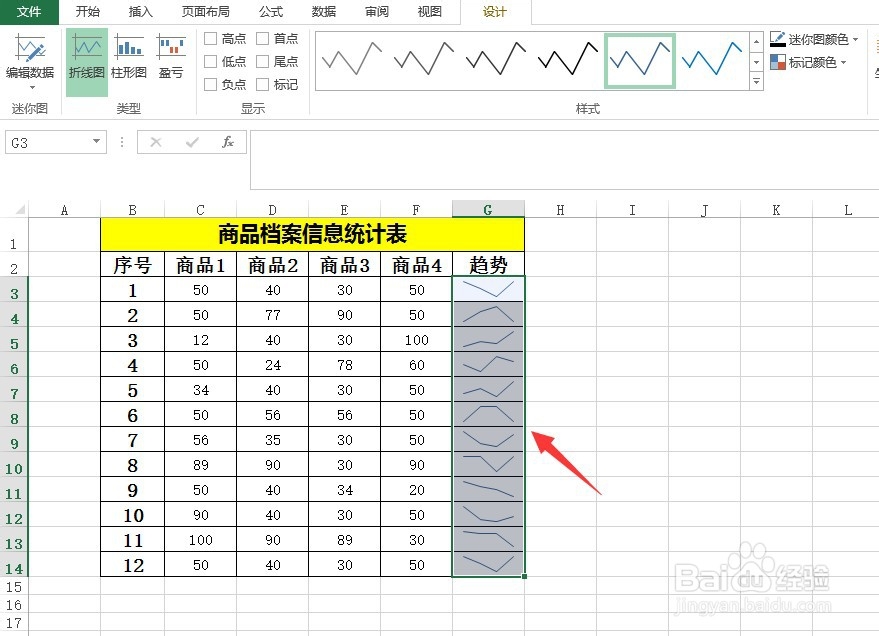
Task: Click the title cell 商品档案信息统计表
Action: tap(312, 234)
